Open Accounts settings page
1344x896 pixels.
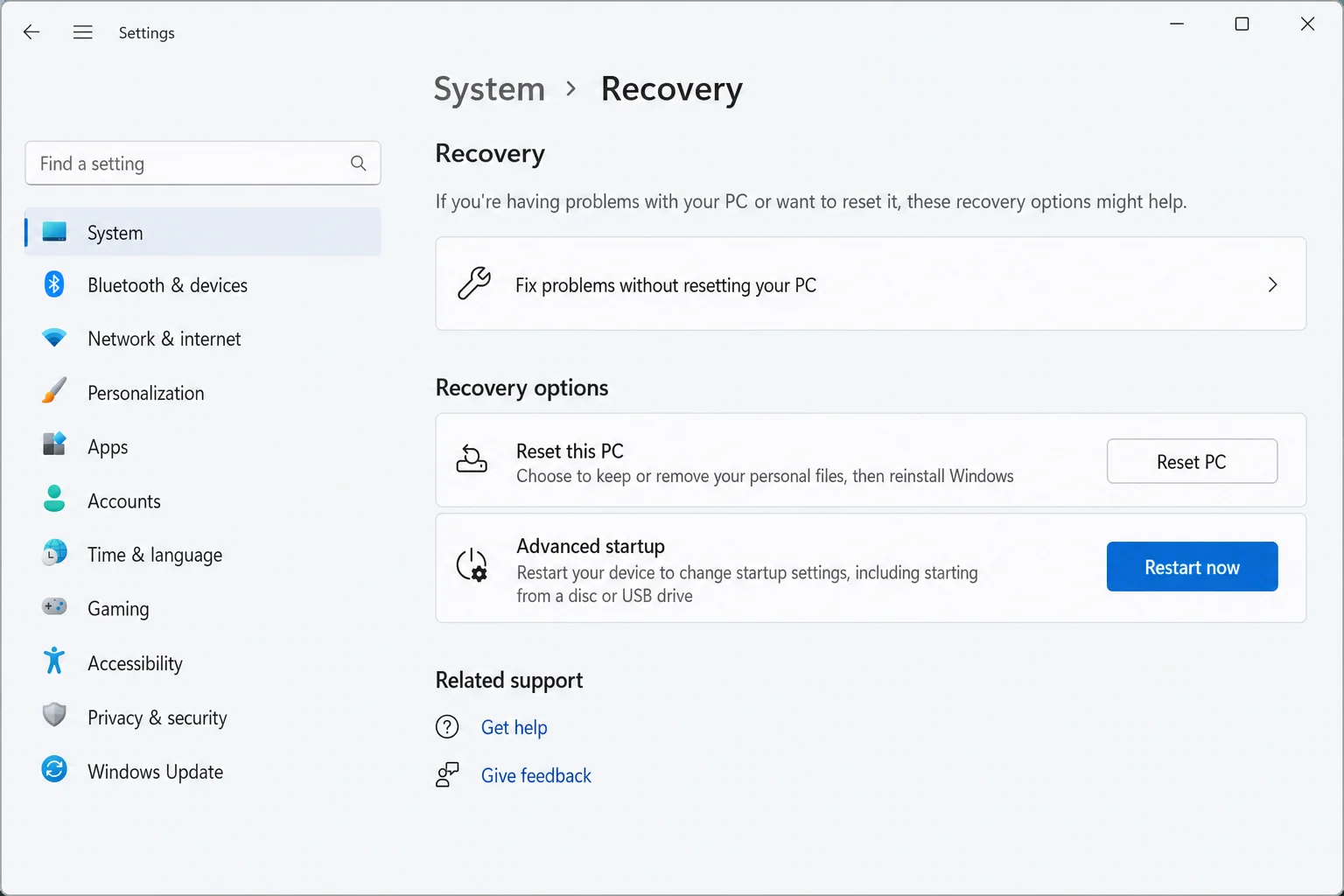pos(203,501)
